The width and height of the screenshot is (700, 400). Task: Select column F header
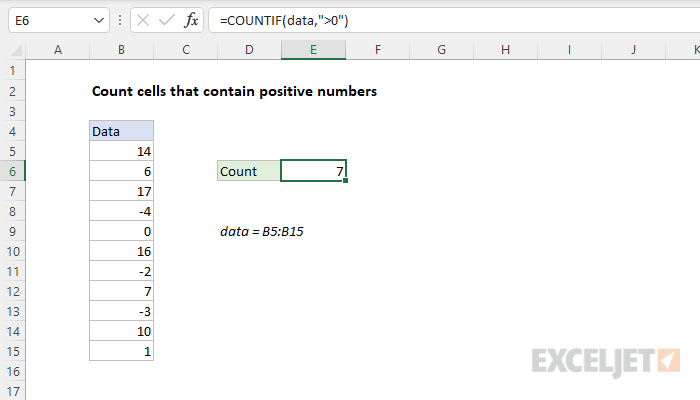(378, 50)
